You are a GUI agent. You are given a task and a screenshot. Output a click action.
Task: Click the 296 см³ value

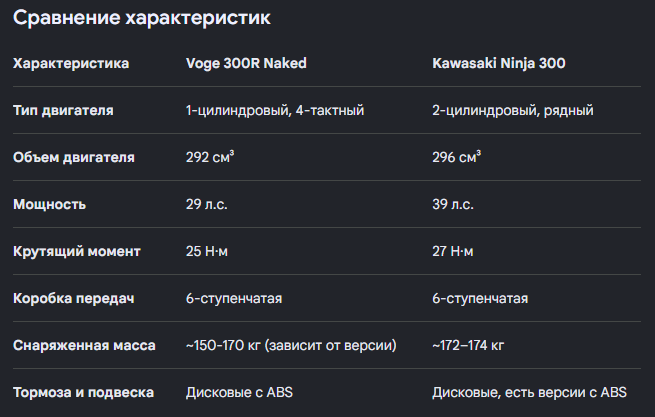(x=457, y=157)
